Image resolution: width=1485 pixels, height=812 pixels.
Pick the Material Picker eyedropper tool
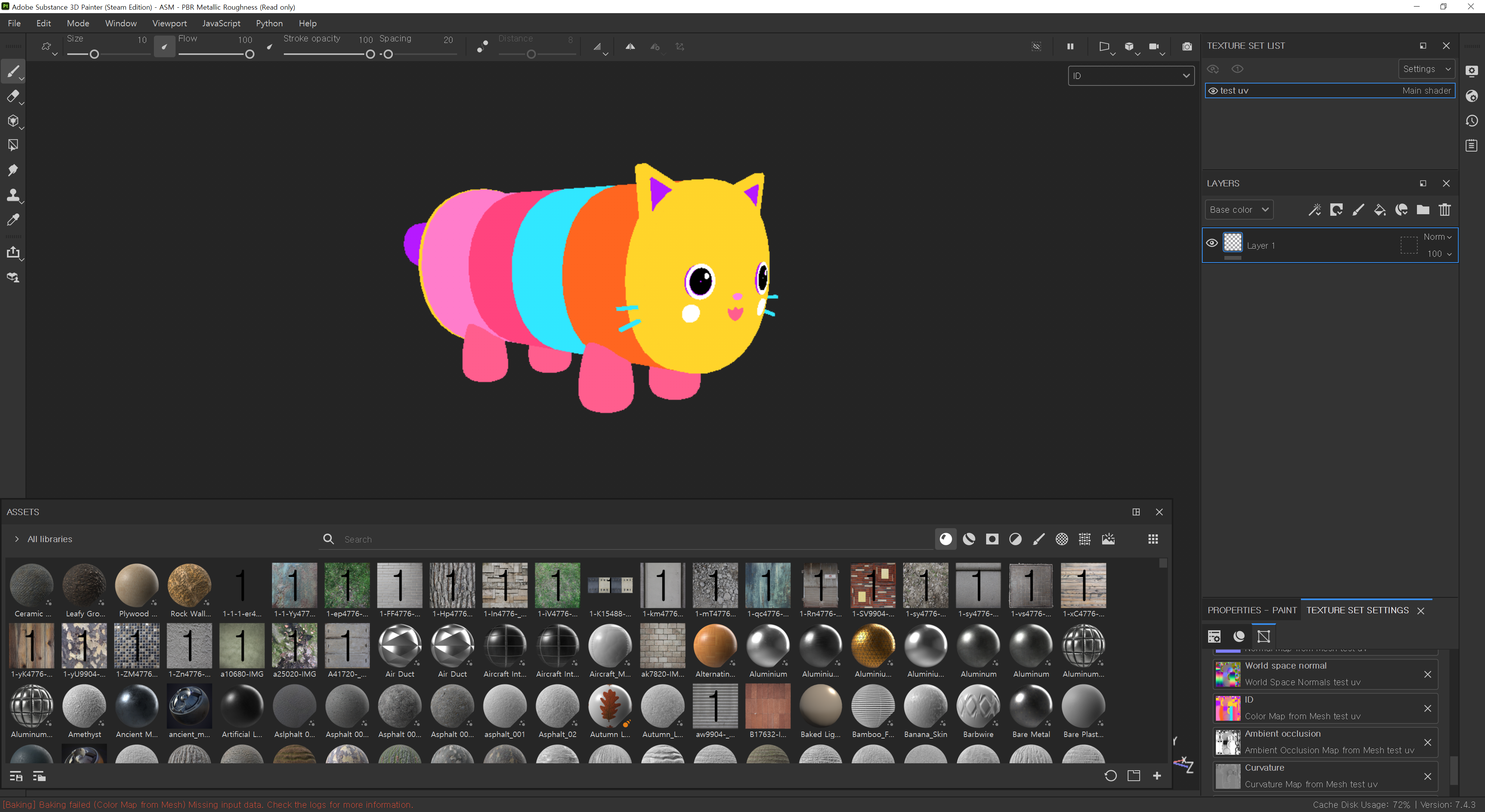[13, 220]
